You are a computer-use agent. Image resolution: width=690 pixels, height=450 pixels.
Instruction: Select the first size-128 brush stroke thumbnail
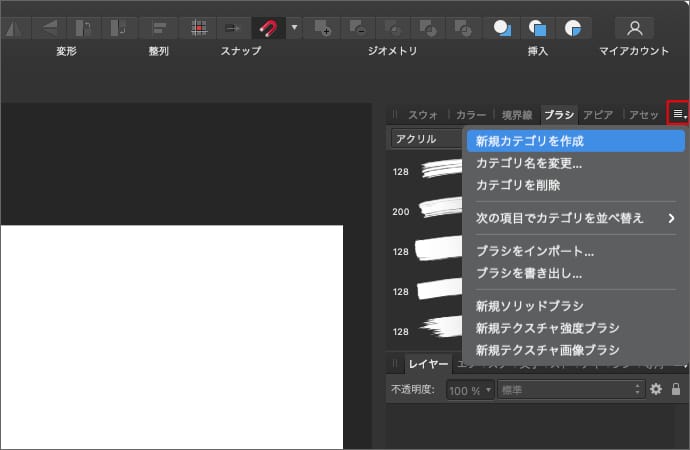[440, 170]
